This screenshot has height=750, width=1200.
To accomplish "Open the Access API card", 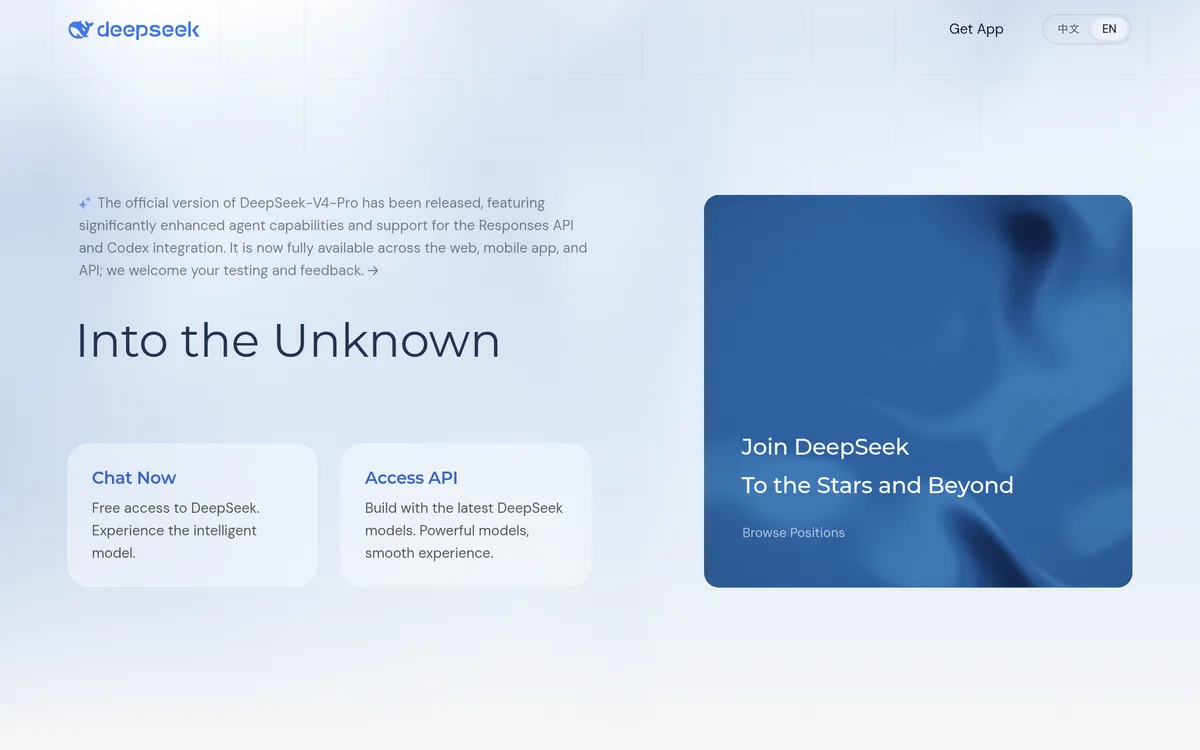I will 466,515.
